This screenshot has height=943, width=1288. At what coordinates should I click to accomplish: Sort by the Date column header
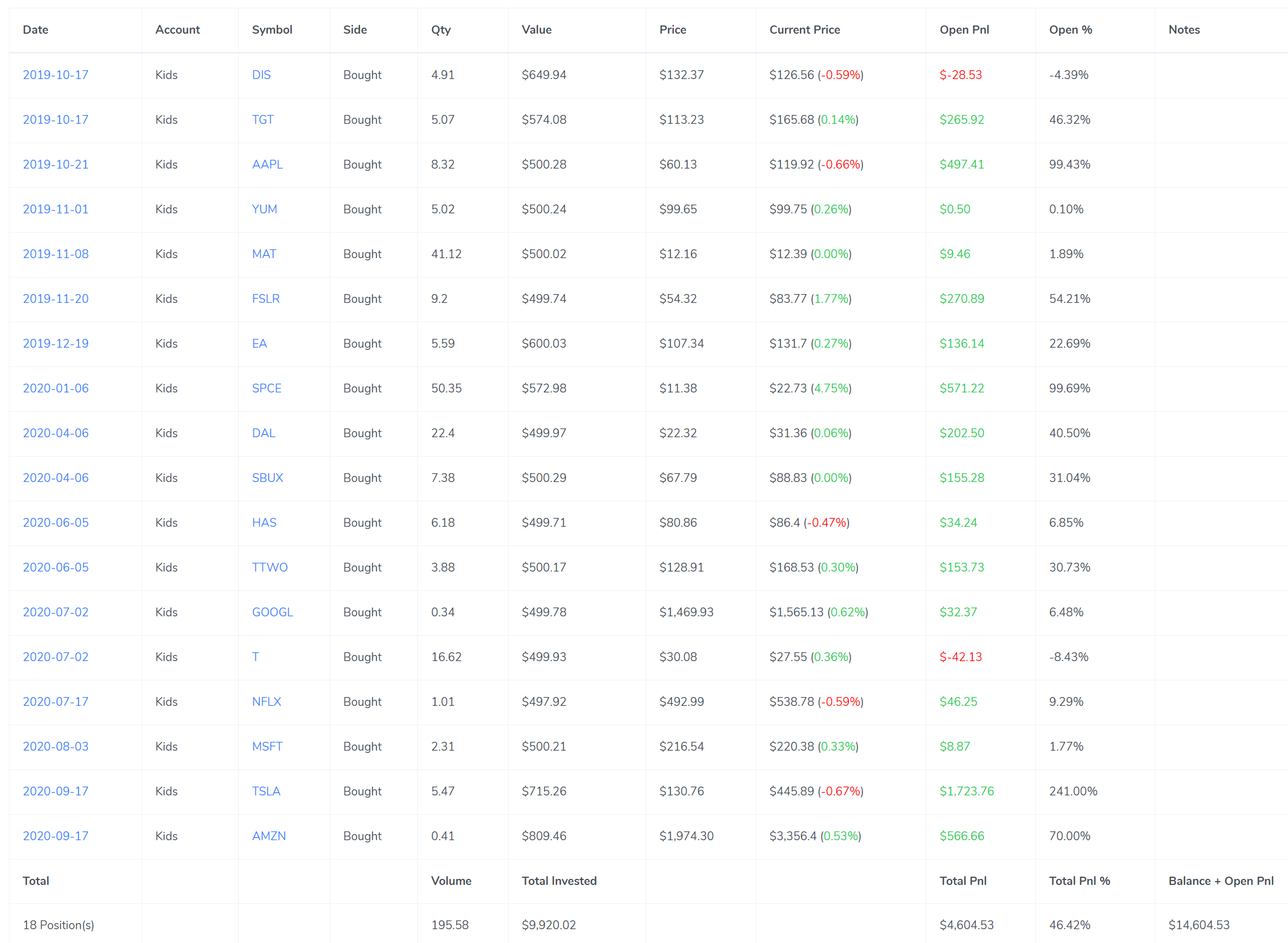35,30
